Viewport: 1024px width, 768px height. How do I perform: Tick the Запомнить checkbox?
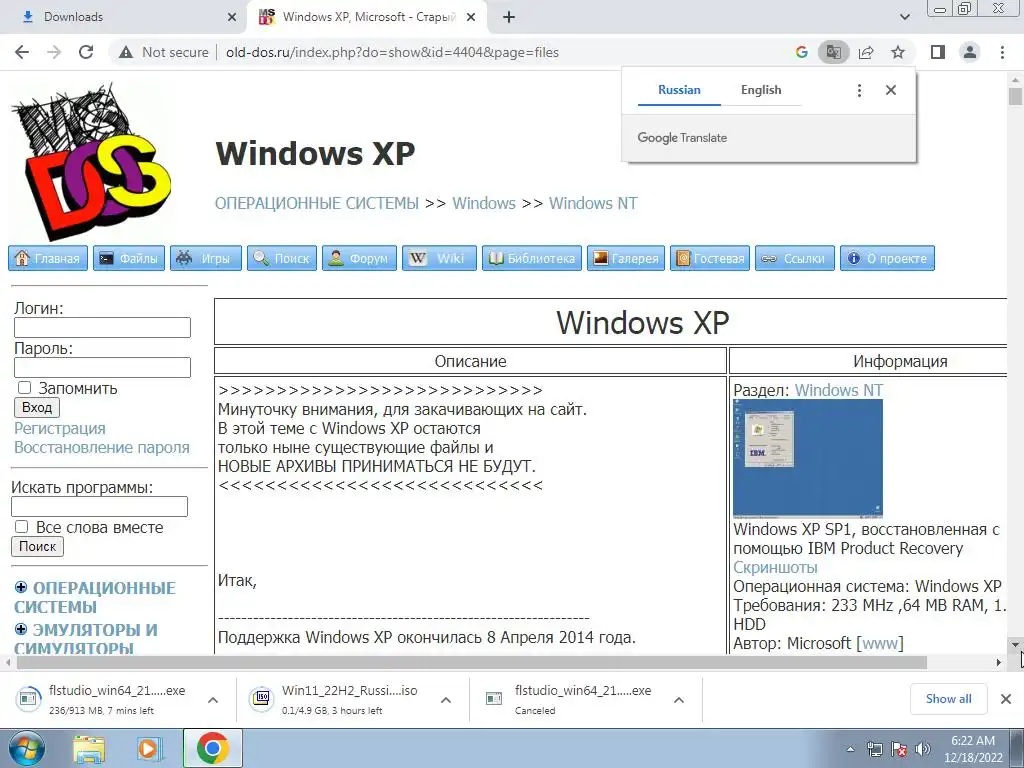coord(24,387)
